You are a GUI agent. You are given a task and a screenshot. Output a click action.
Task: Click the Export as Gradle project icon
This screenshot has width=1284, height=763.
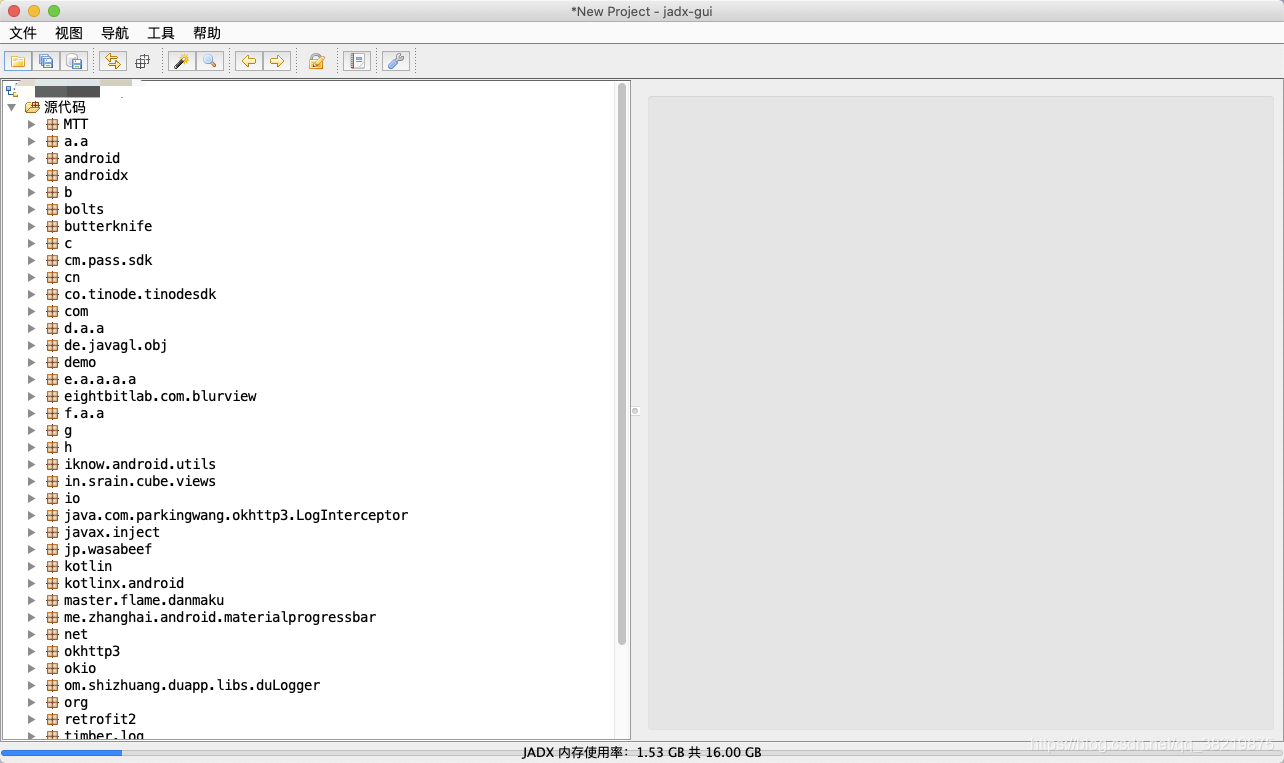74,61
